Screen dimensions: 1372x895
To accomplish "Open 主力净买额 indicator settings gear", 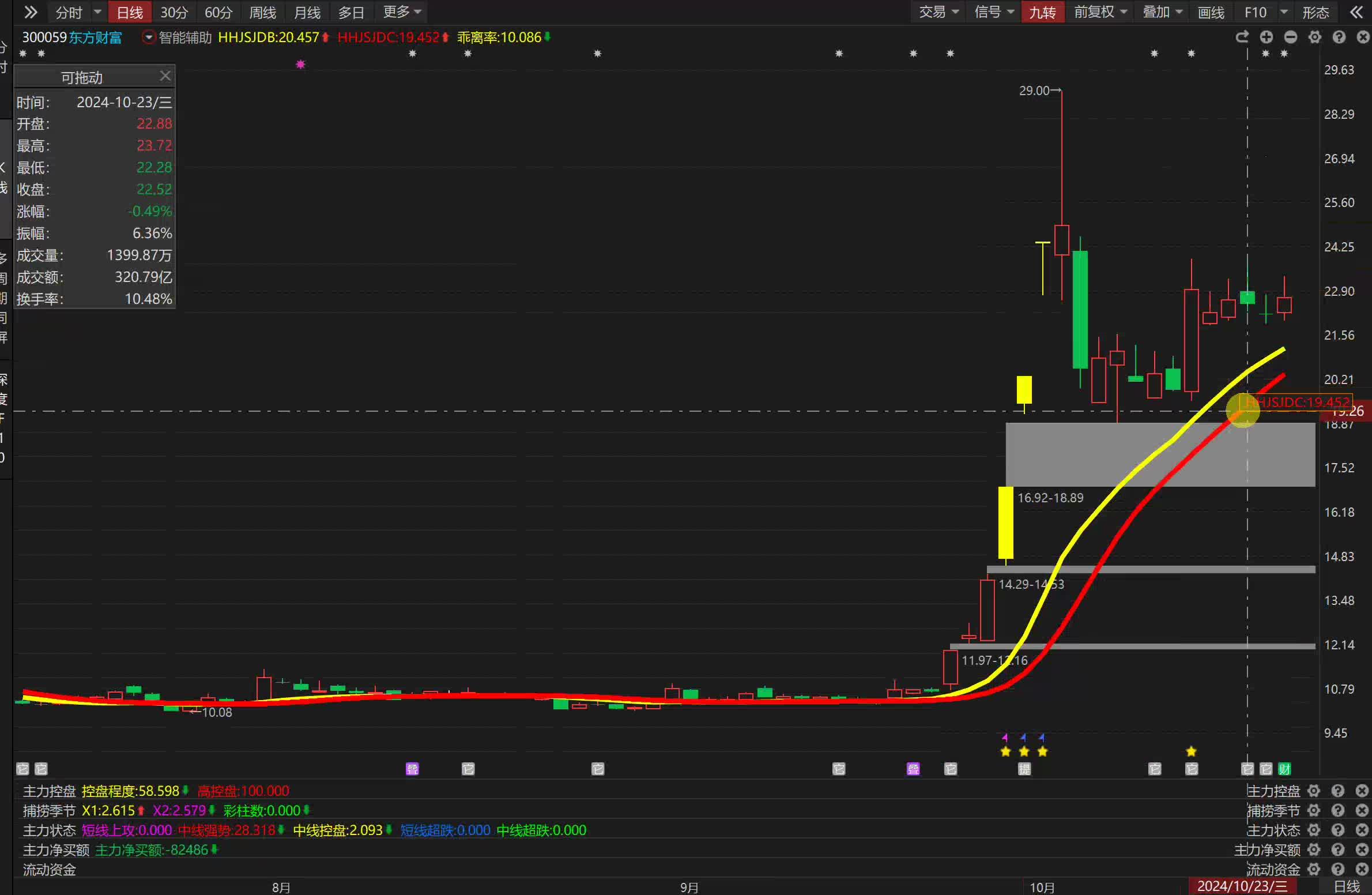I will point(1314,849).
